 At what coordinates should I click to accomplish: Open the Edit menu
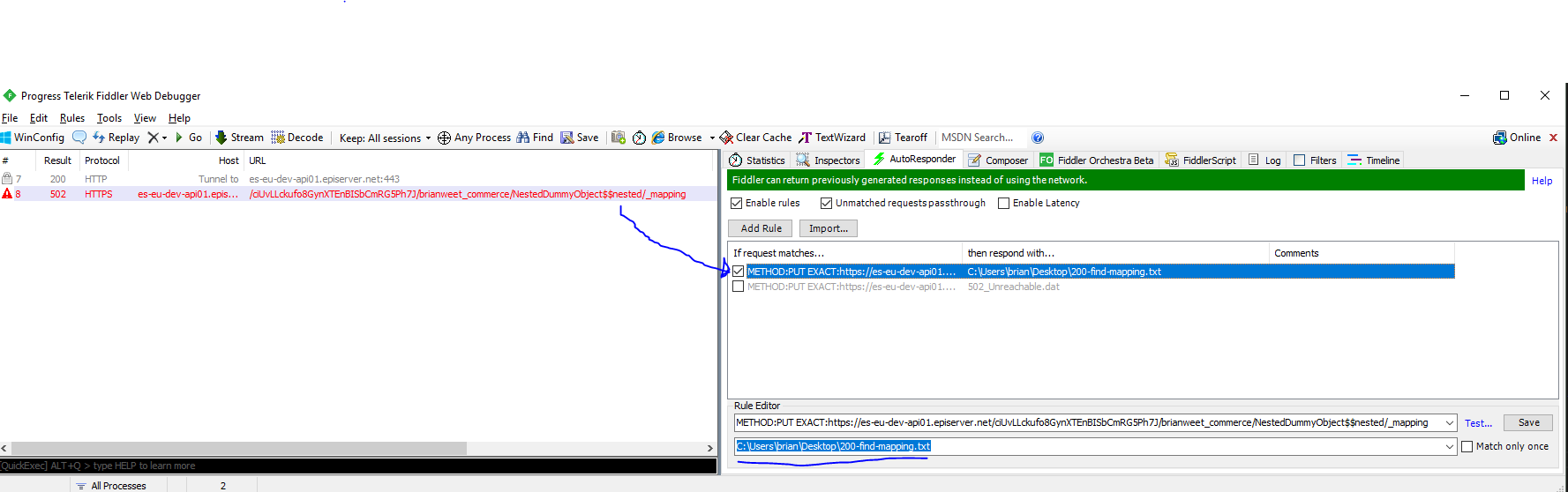tap(39, 118)
